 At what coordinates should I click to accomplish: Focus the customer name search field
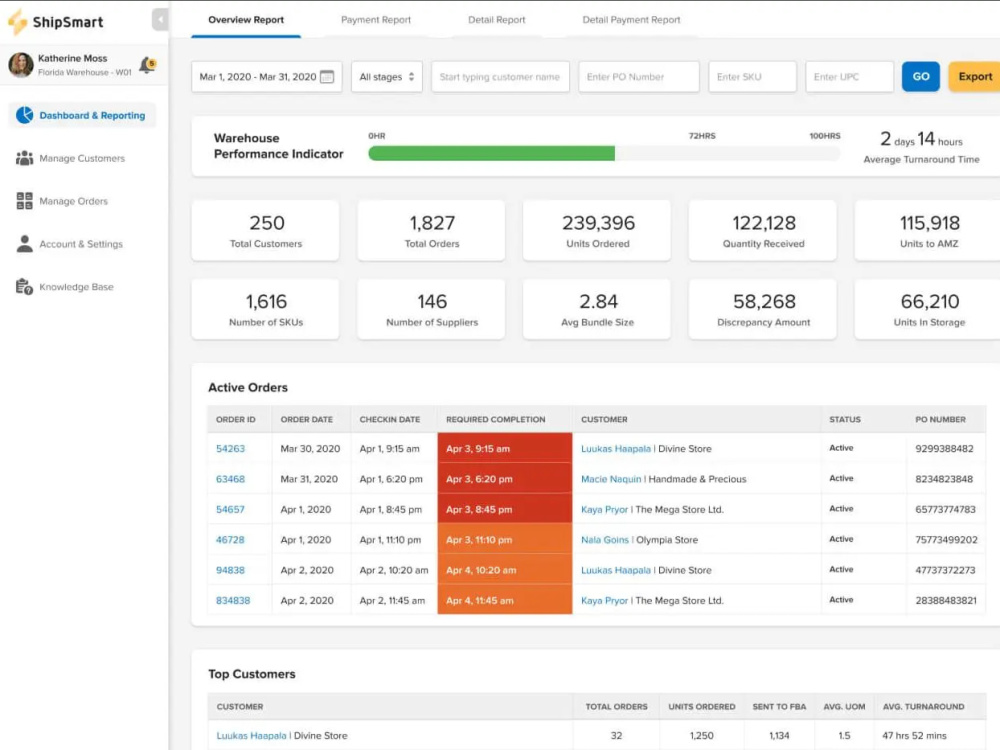tap(500, 77)
